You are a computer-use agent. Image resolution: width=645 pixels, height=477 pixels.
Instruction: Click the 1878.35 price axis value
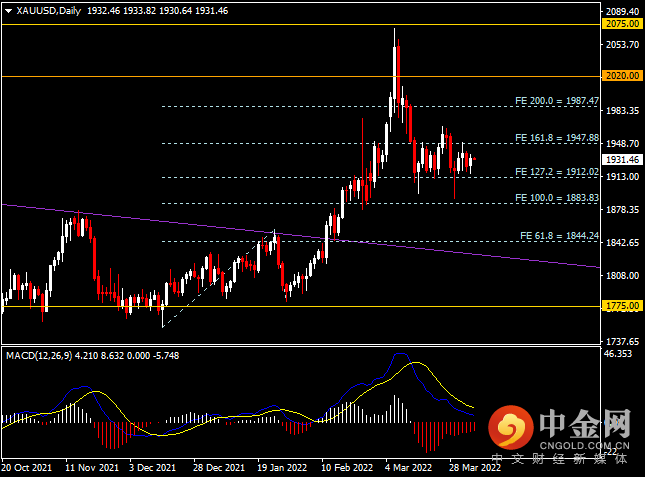622,210
